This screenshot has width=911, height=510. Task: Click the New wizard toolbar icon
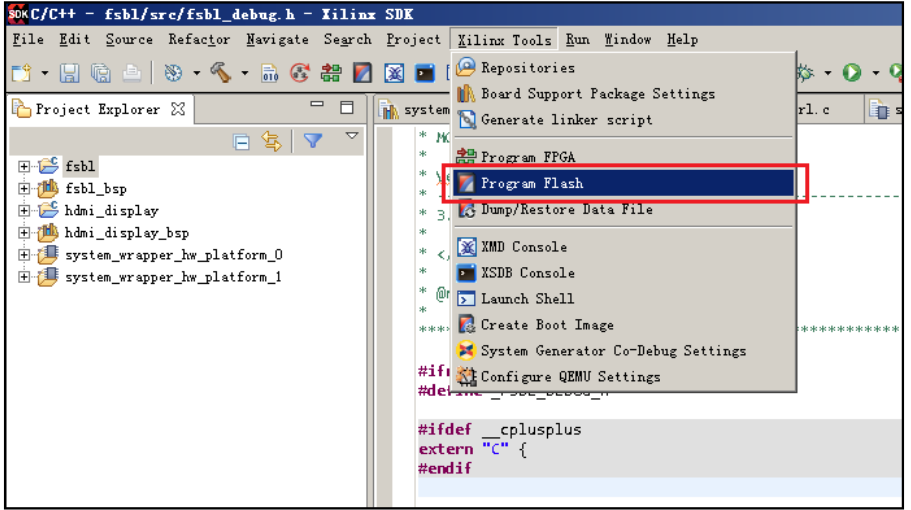tap(21, 73)
